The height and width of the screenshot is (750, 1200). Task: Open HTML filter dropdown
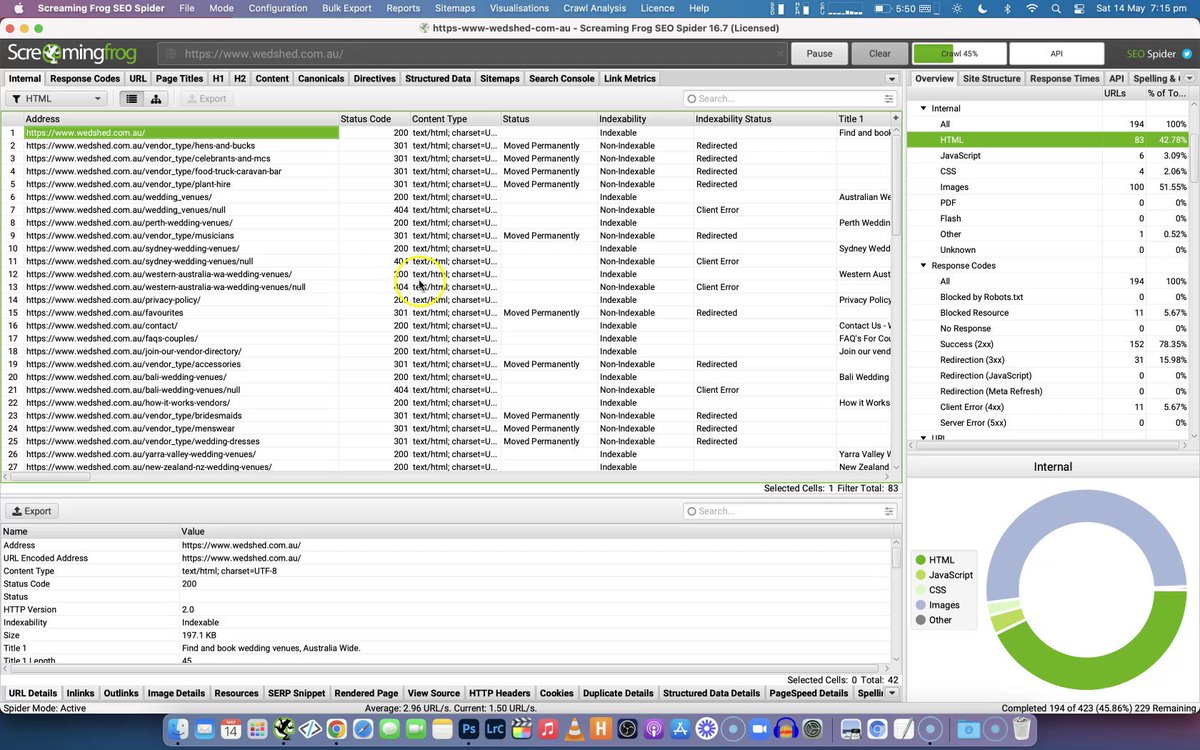click(56, 99)
